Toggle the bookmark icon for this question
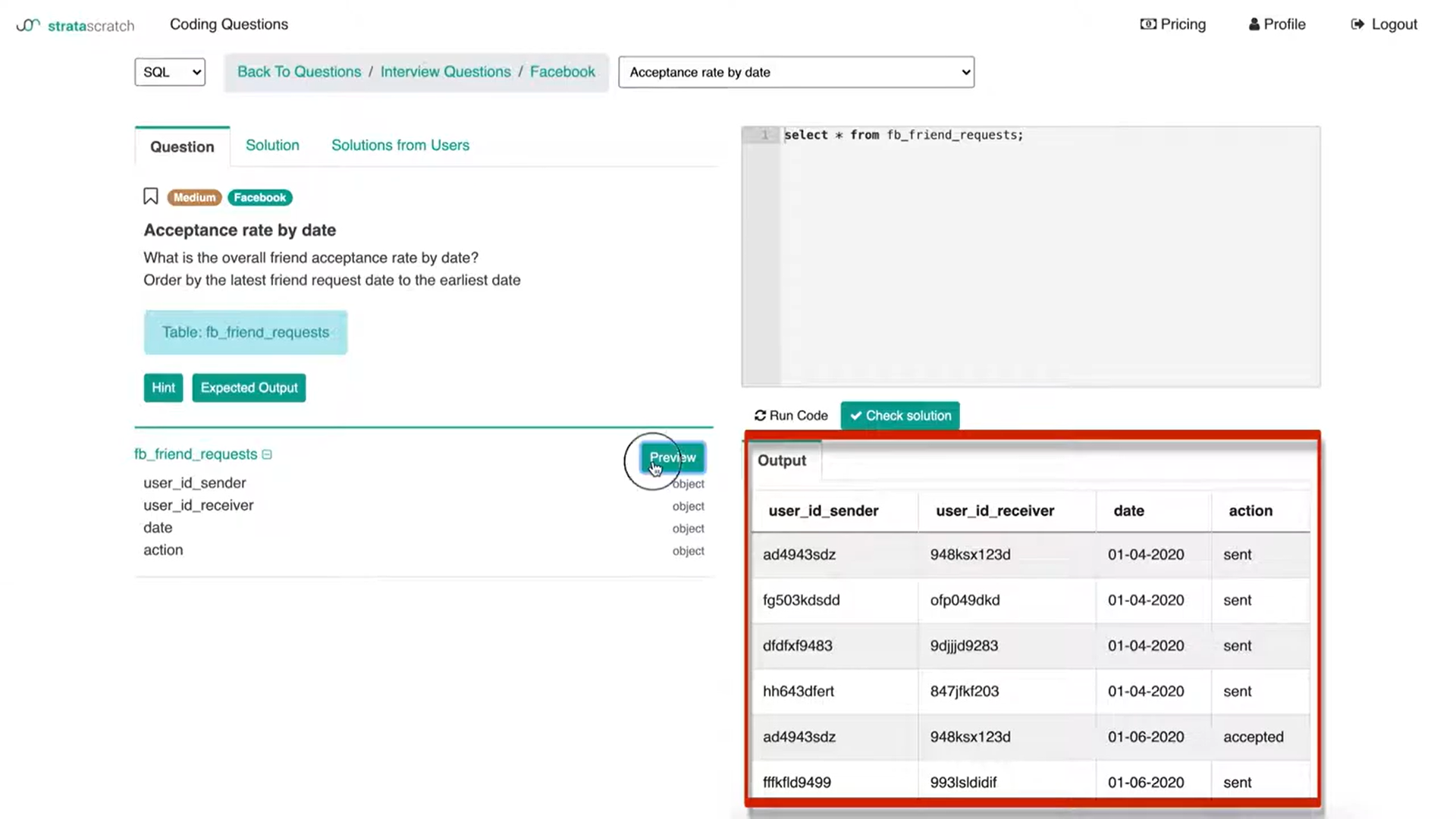Screen dimensions: 1456x819 [x=150, y=197]
